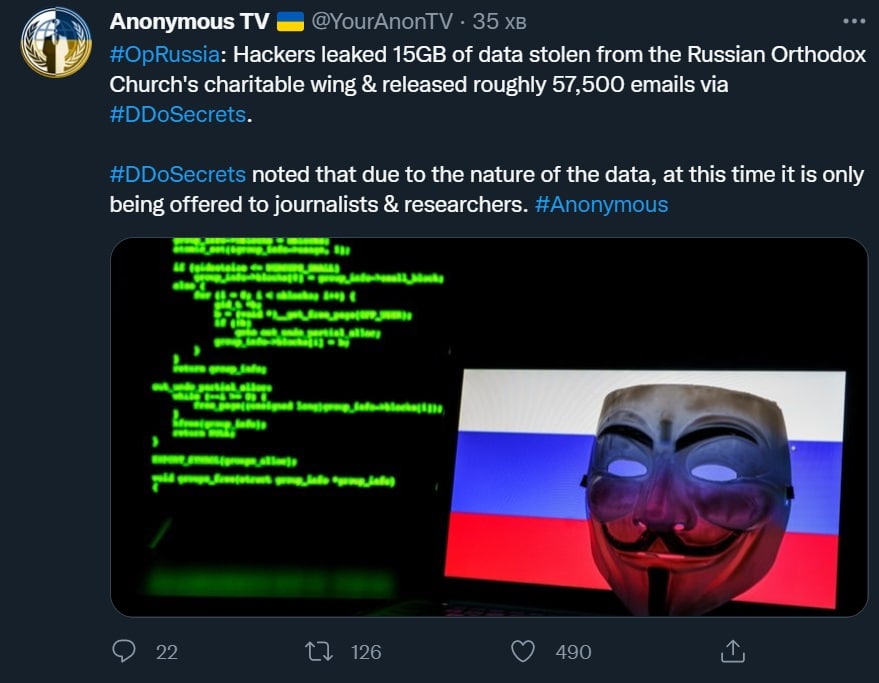This screenshot has height=683, width=879.
Task: Show the 126 retweets count
Action: click(366, 652)
